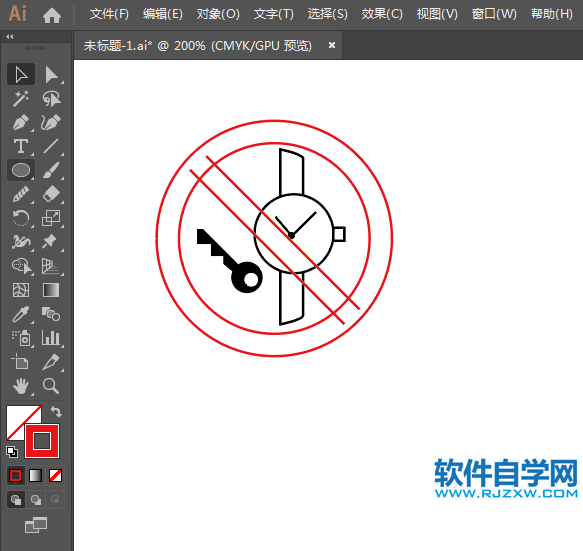This screenshot has width=583, height=551.
Task: Enable Draw Normal mode
Action: 16,500
